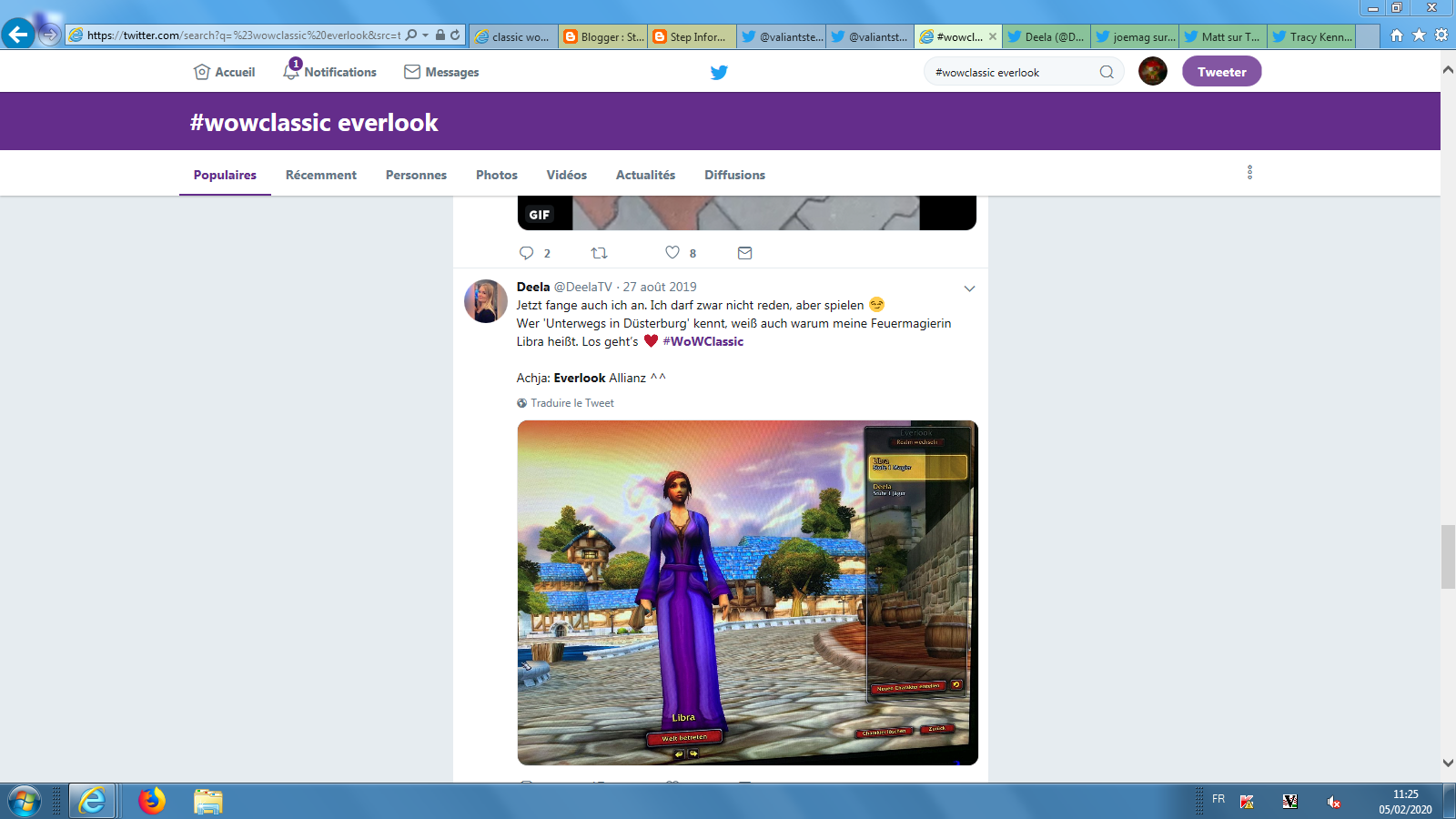Close the current #wowcl... tab
This screenshot has width=1456, height=819.
pyautogui.click(x=992, y=36)
